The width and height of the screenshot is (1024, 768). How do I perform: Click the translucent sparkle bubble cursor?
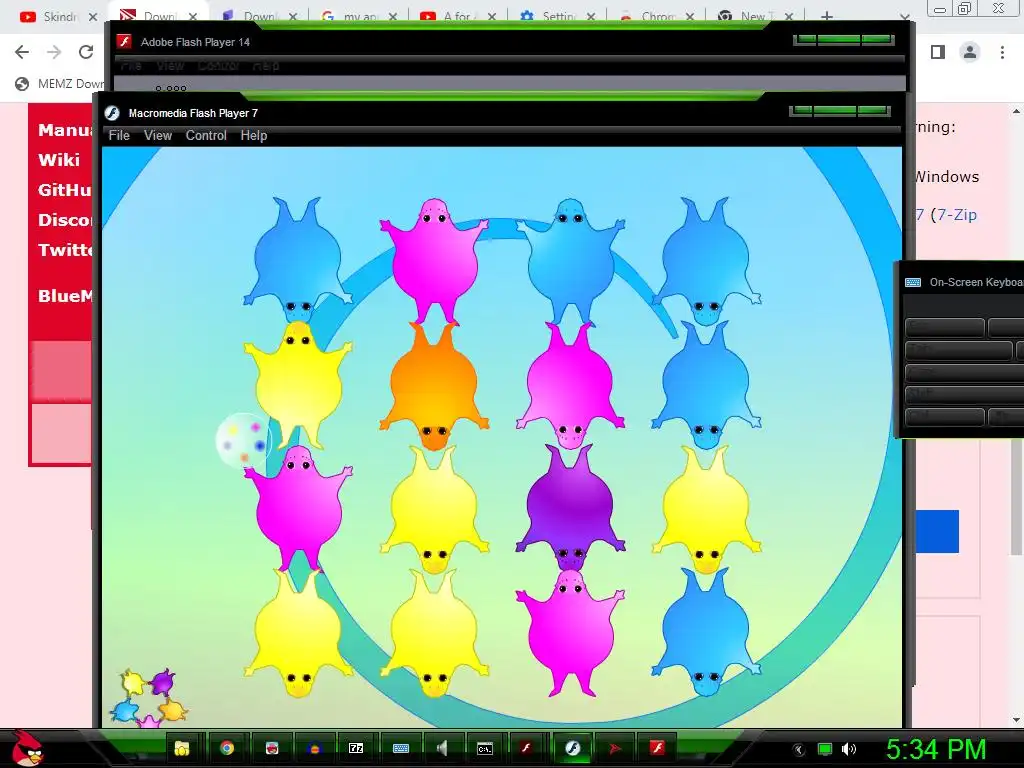tap(244, 440)
